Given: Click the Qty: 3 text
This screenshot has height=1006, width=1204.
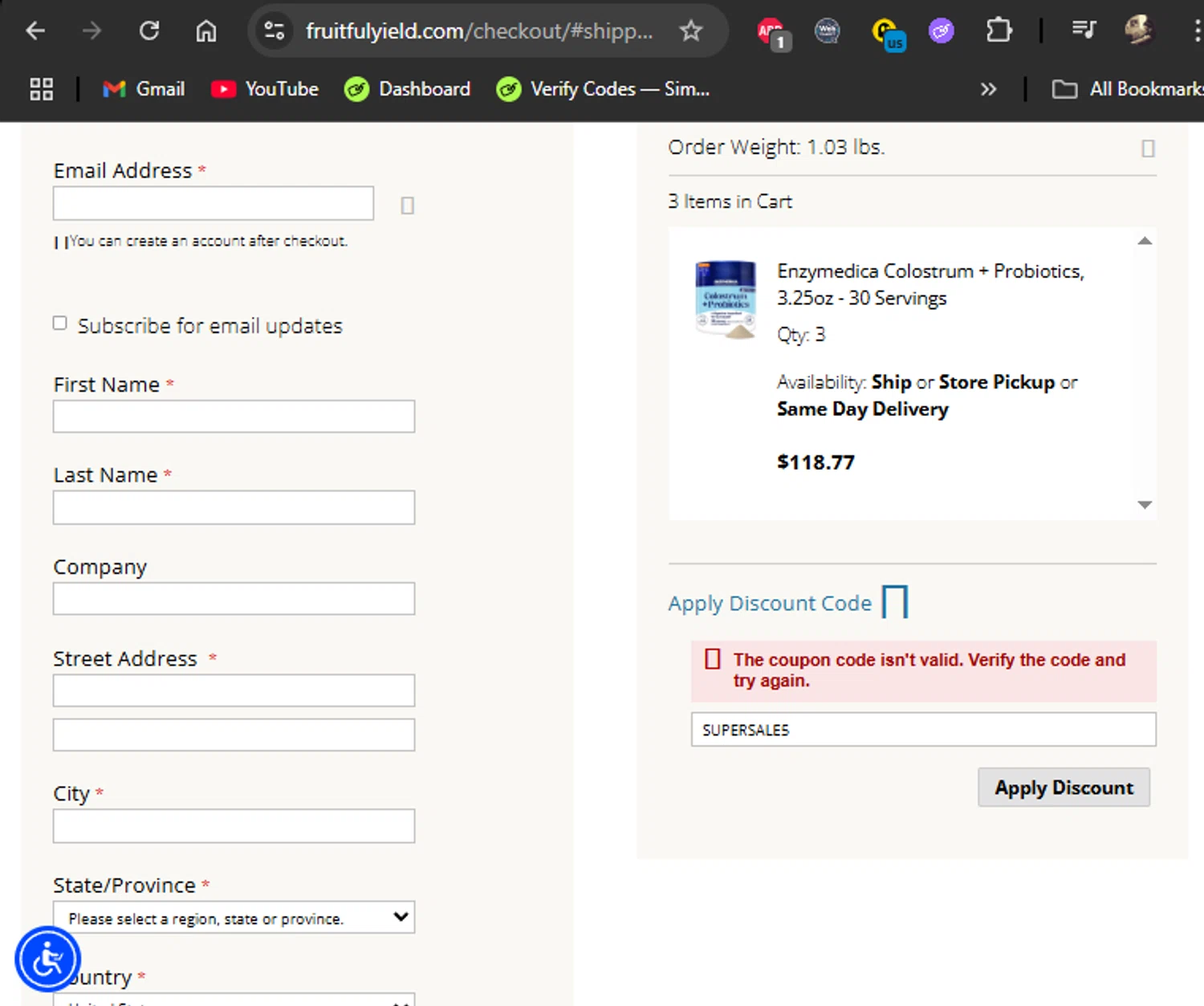Looking at the screenshot, I should coord(801,335).
